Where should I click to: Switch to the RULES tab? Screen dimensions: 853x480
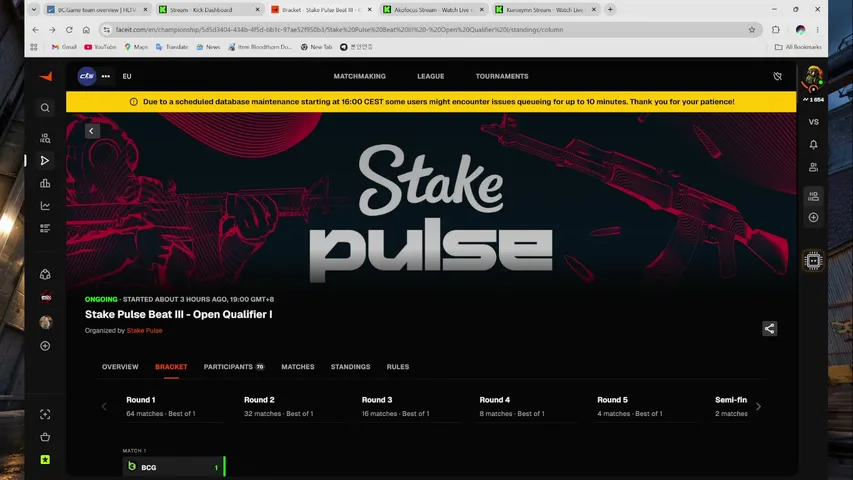tap(398, 367)
